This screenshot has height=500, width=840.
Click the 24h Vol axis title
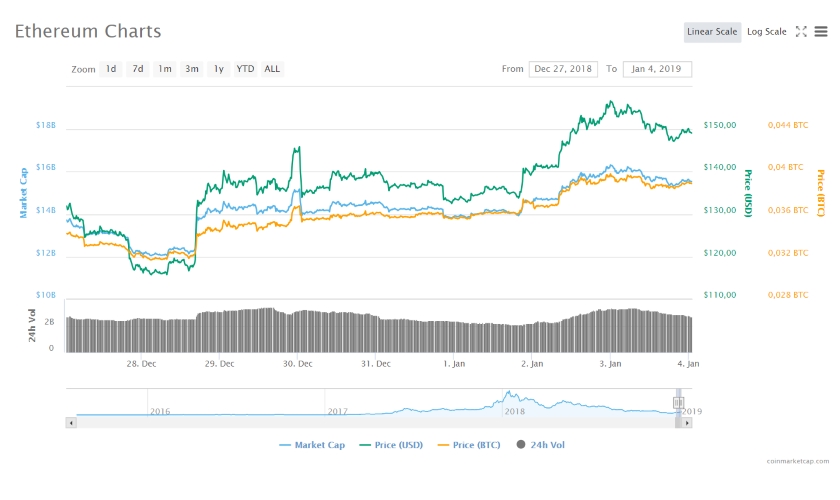pyautogui.click(x=32, y=325)
